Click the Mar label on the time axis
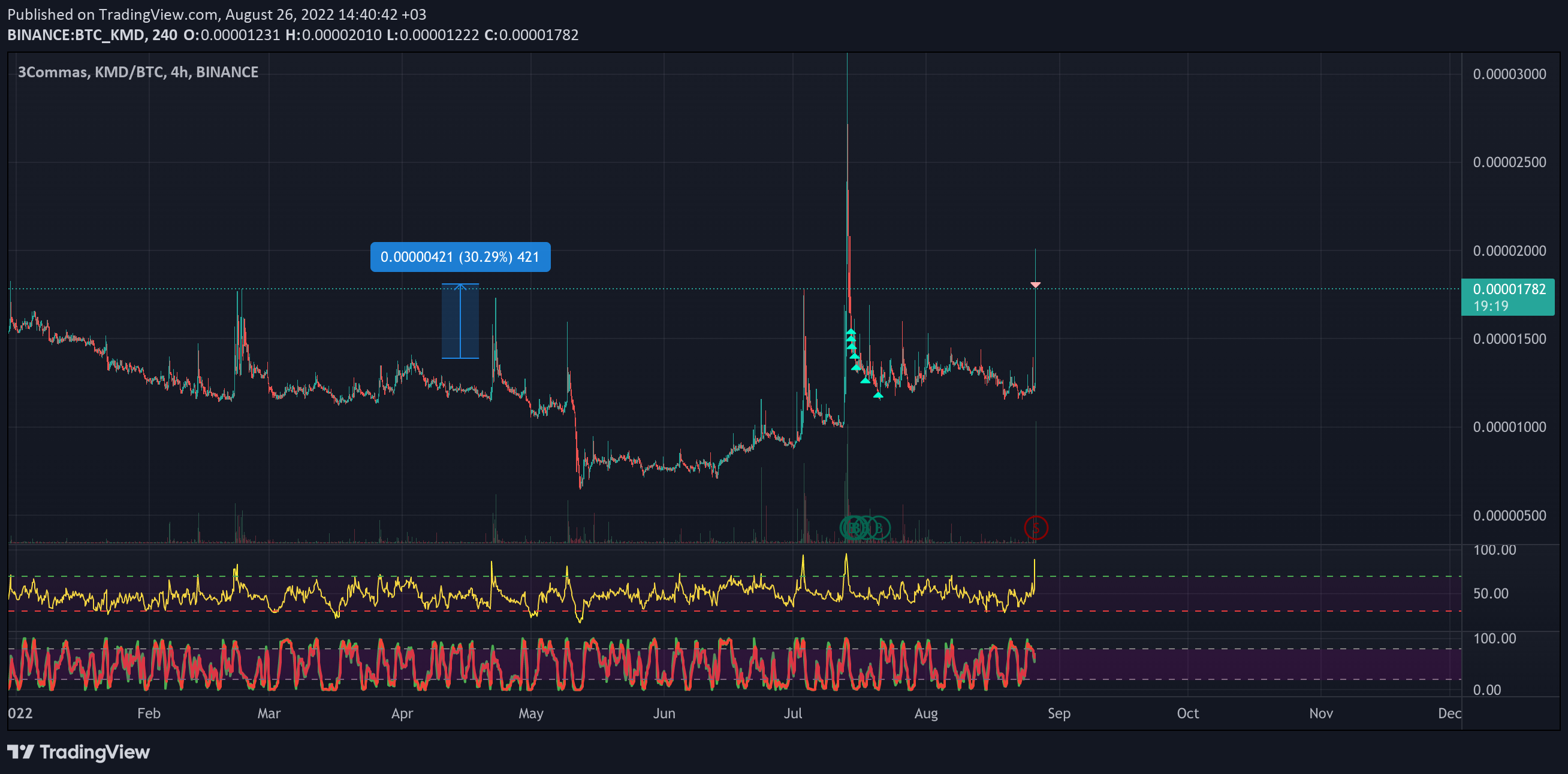1568x774 pixels. [269, 713]
